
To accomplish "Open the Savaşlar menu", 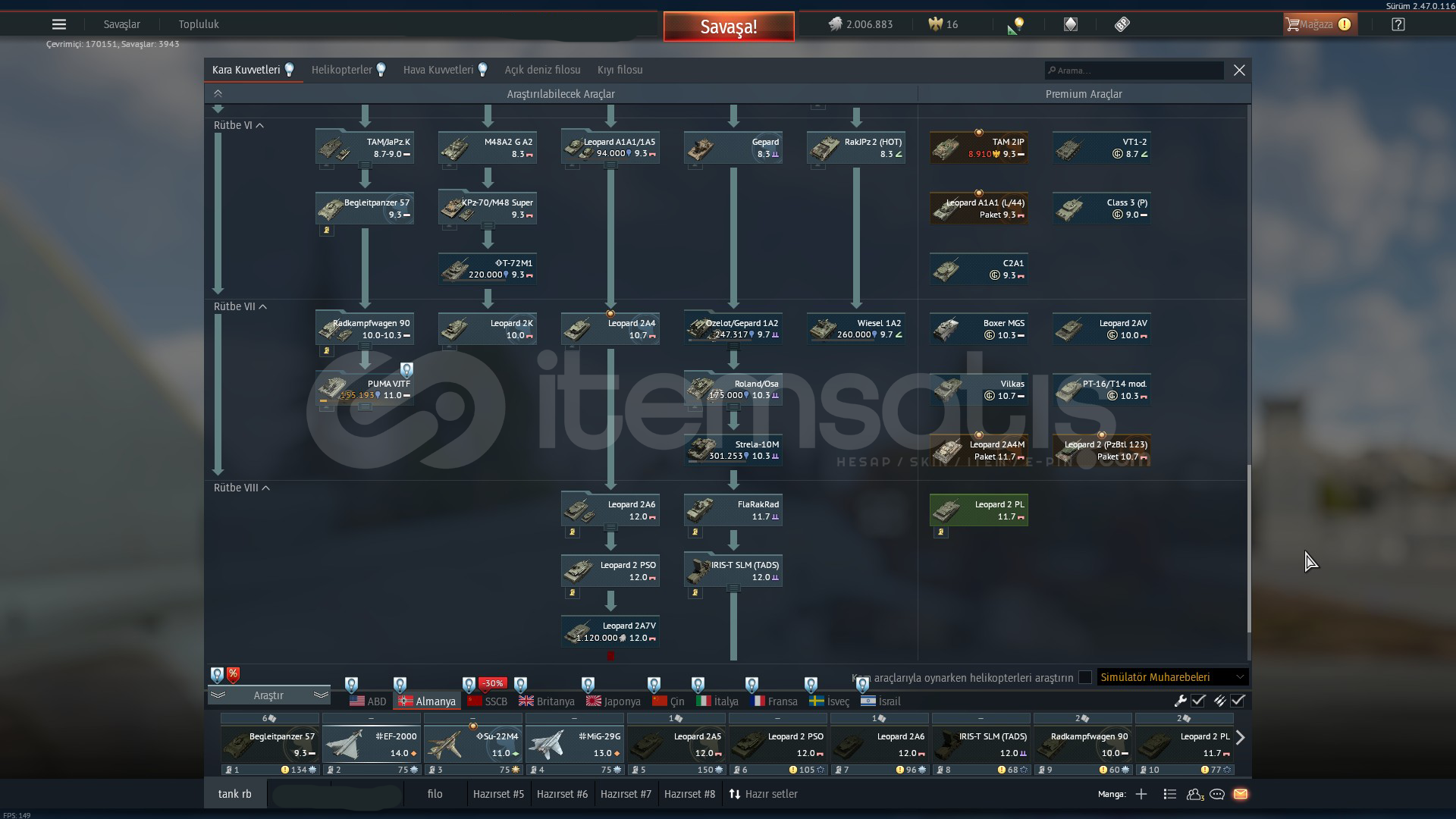I will coord(122,24).
